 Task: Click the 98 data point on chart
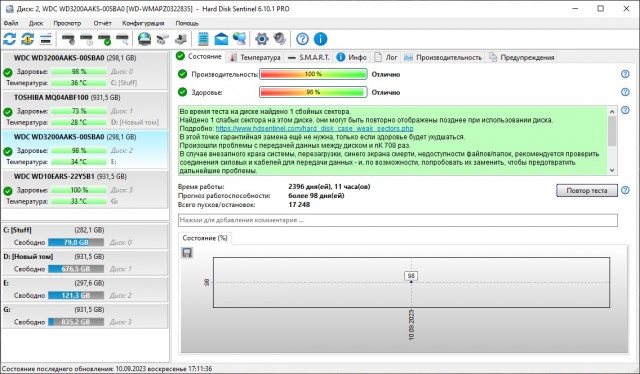coord(411,282)
